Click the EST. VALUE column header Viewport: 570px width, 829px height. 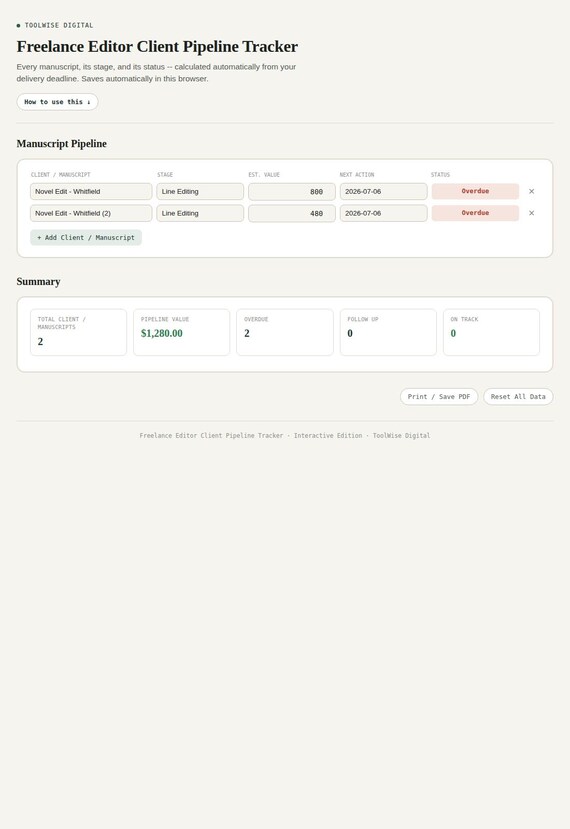coord(264,174)
